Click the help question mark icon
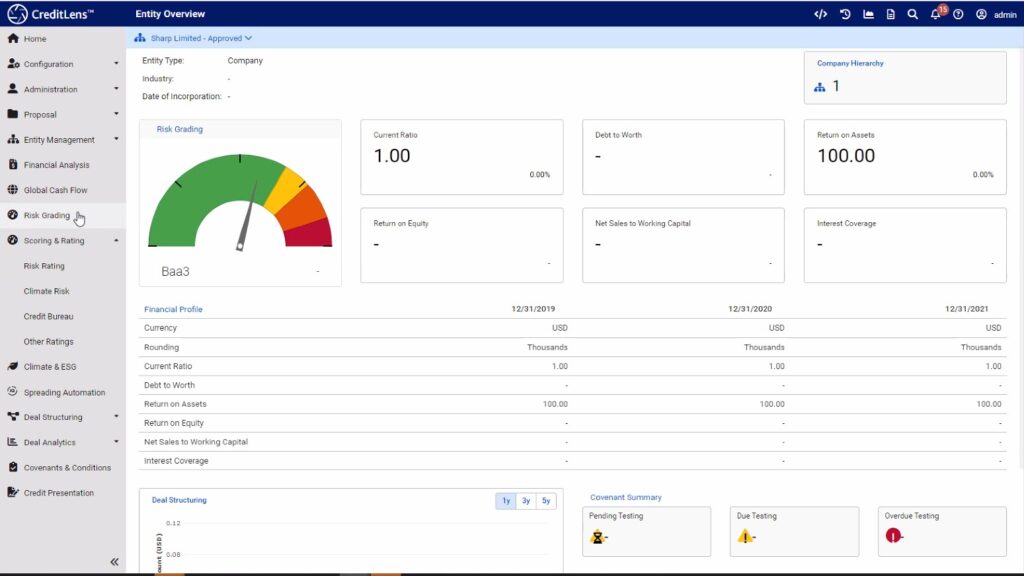Image resolution: width=1024 pixels, height=576 pixels. click(x=958, y=14)
